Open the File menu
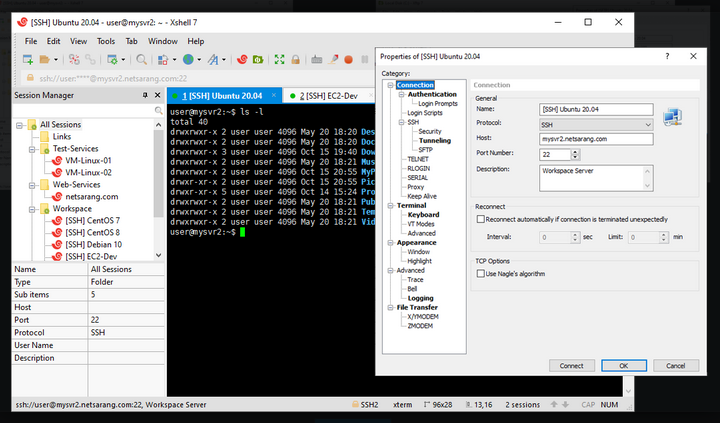The height and width of the screenshot is (423, 720). [31, 41]
